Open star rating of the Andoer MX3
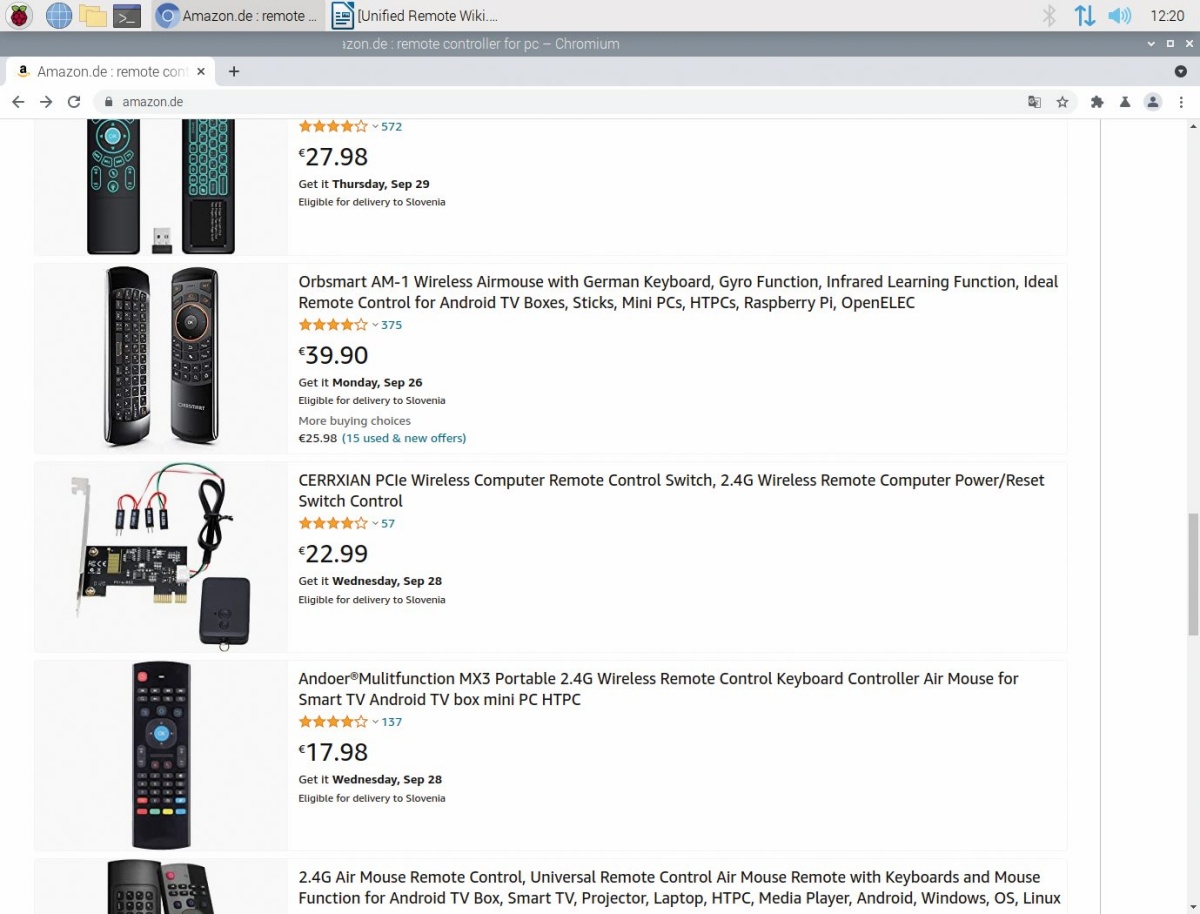 [333, 722]
